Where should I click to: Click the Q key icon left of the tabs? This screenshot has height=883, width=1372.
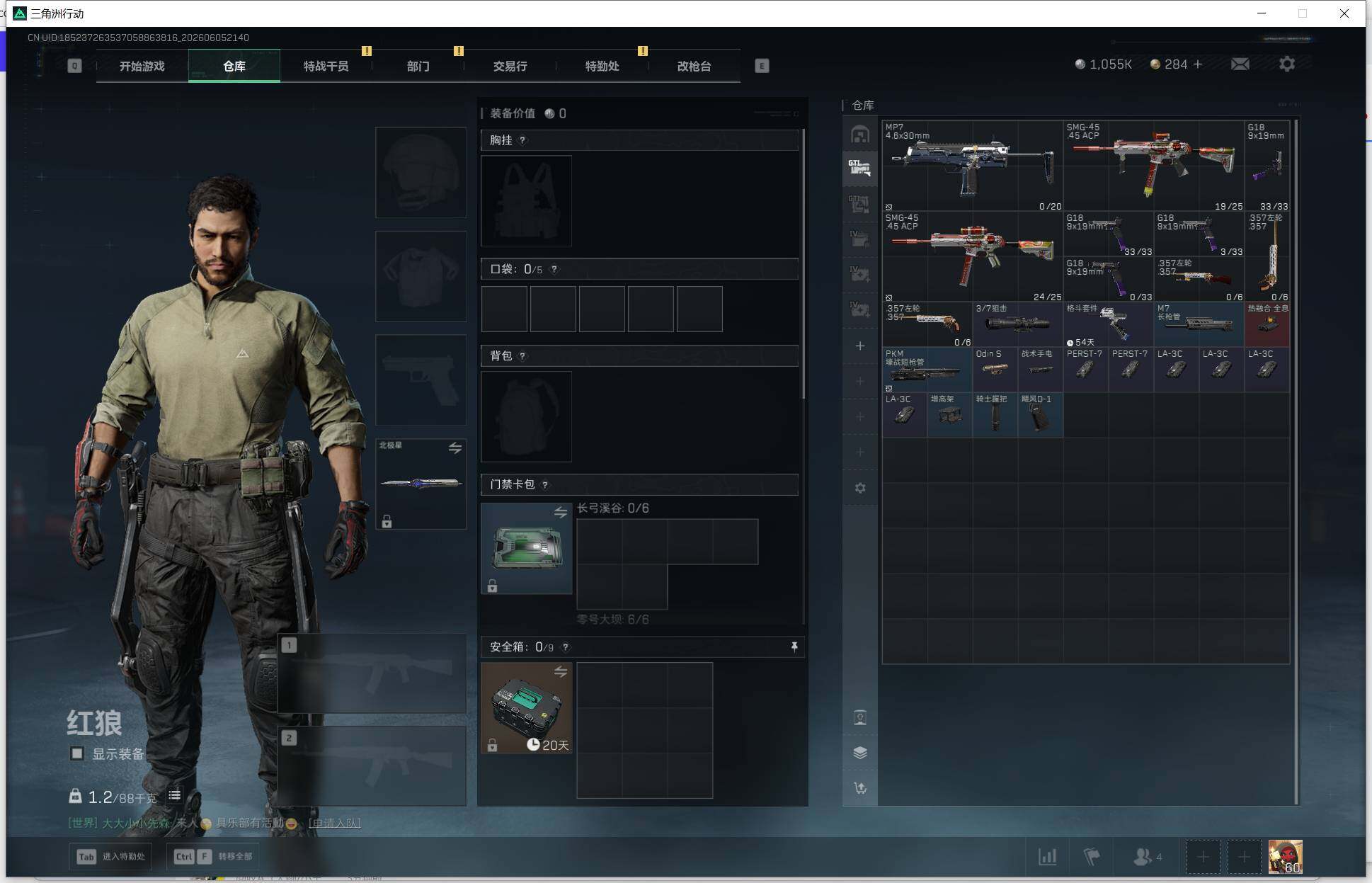[x=74, y=66]
